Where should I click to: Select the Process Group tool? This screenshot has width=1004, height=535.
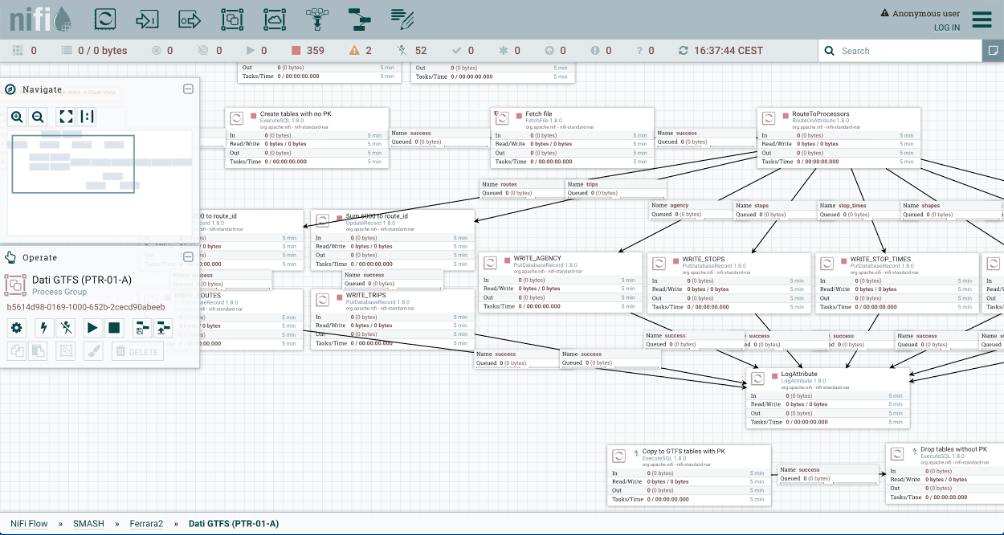click(232, 19)
